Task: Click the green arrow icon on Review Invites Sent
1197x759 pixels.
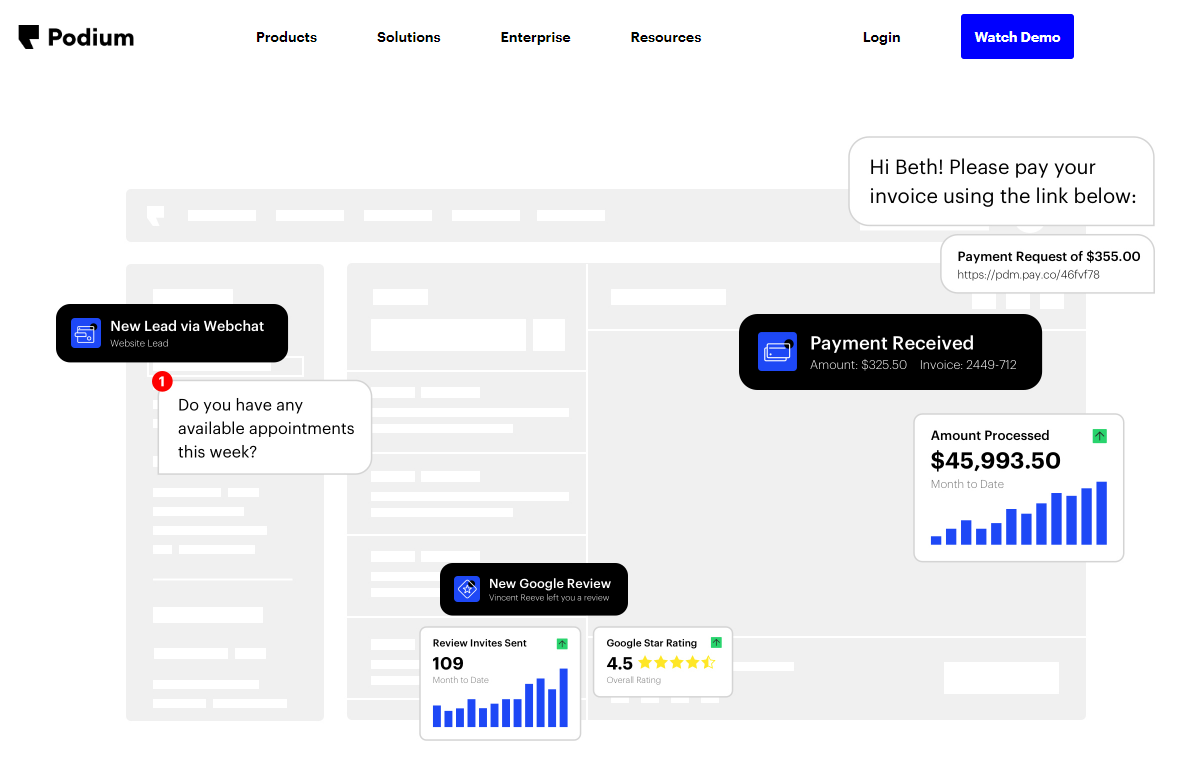Action: click(564, 642)
